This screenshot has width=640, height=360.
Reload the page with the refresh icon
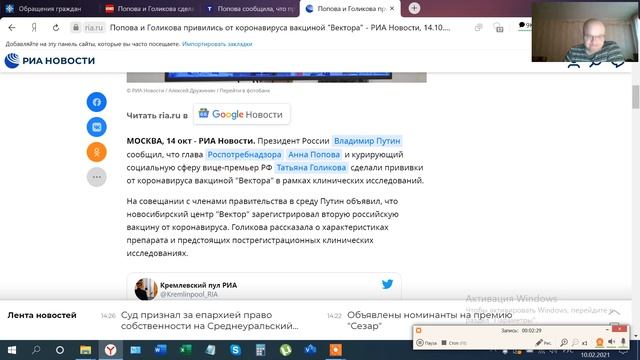(x=56, y=27)
